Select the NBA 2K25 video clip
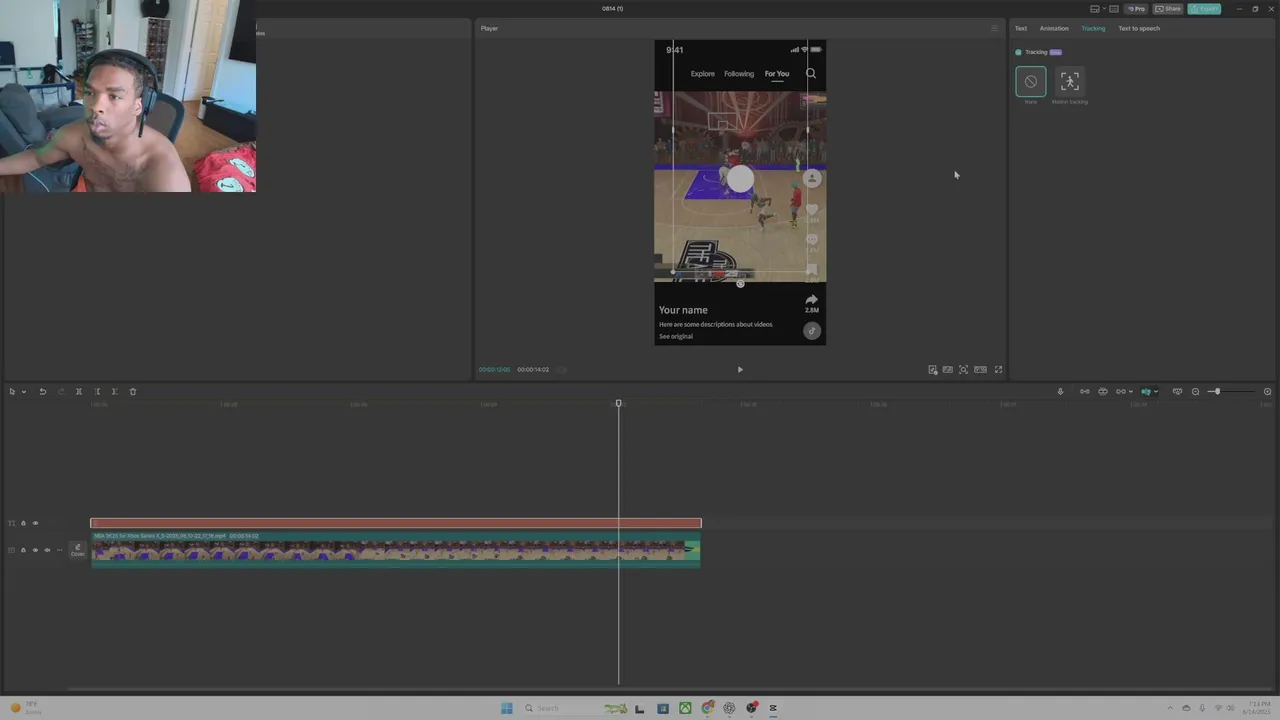 click(396, 550)
